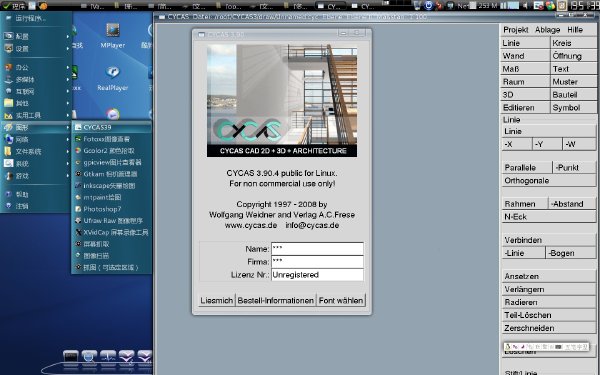Expand the 设置 submenu
The height and width of the screenshot is (375, 600).
click(x=36, y=49)
